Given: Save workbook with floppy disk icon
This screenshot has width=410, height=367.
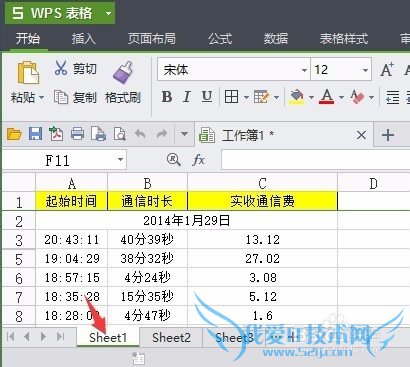Looking at the screenshot, I should click(35, 134).
